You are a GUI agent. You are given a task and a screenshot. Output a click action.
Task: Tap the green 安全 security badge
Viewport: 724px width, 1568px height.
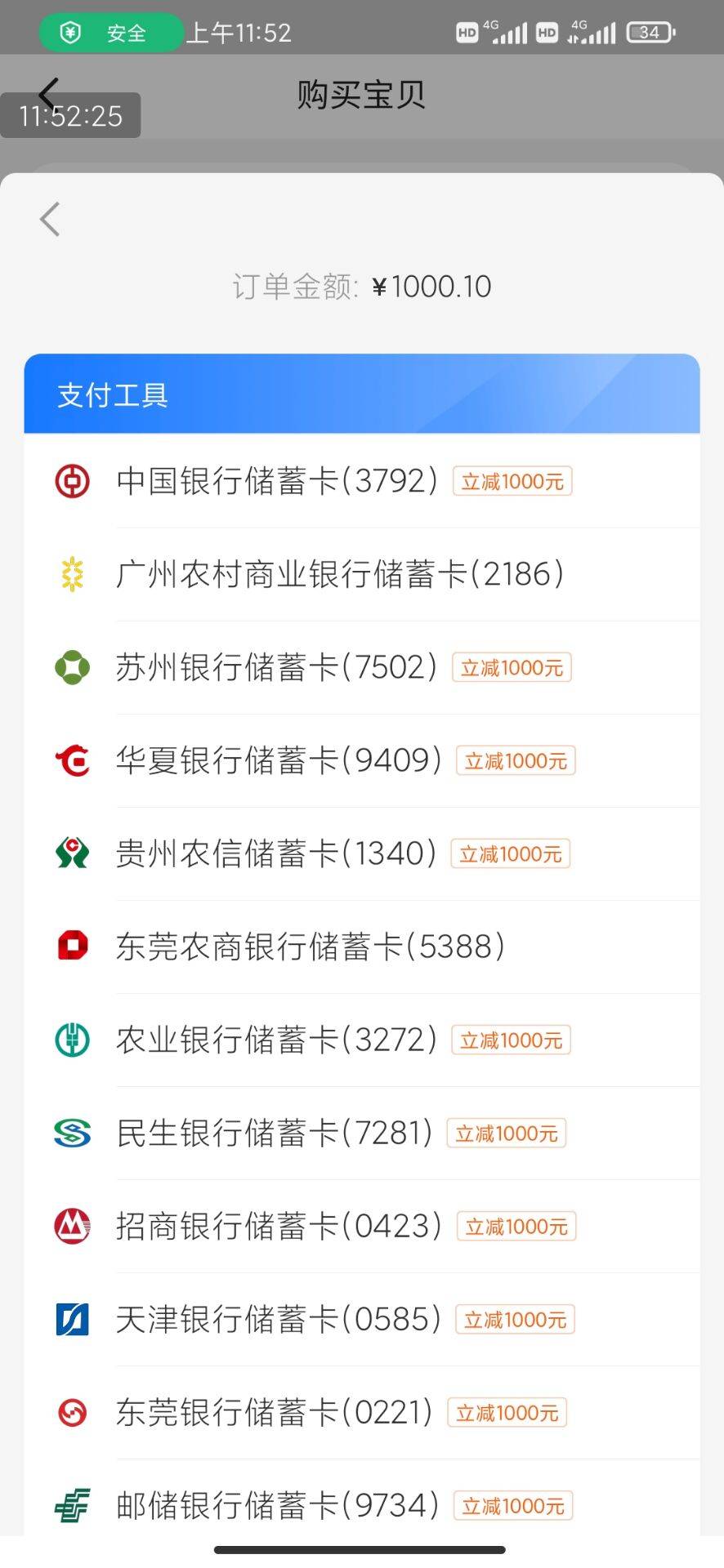click(x=110, y=33)
